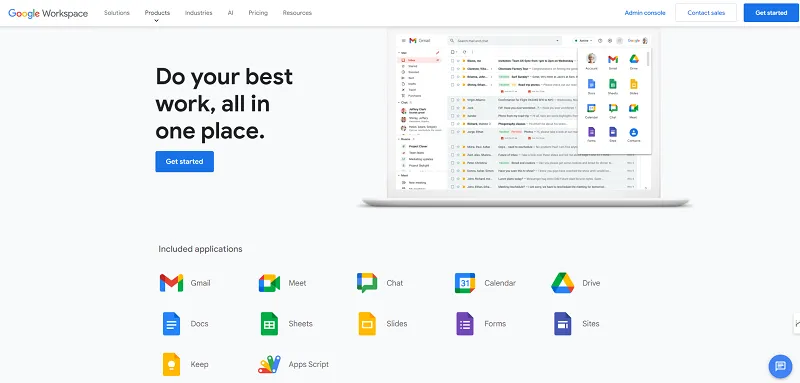Expand the Products menu chevron

157,21
